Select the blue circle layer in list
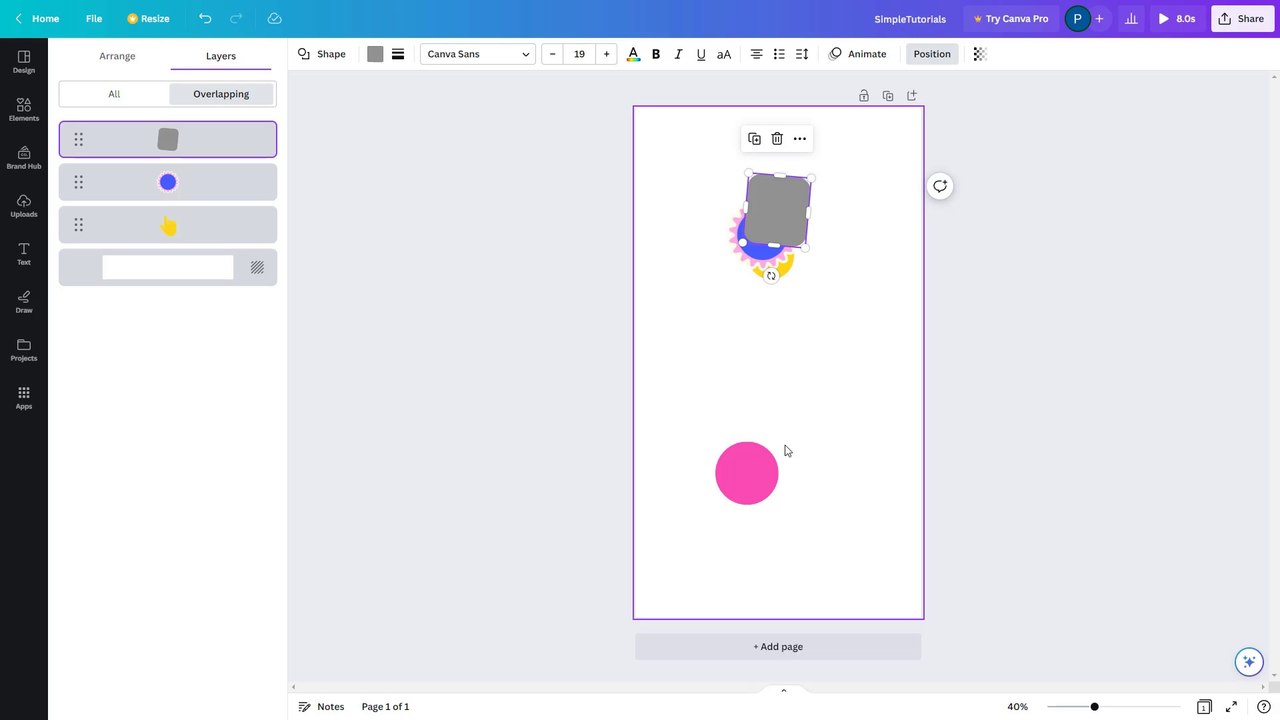 tap(168, 182)
